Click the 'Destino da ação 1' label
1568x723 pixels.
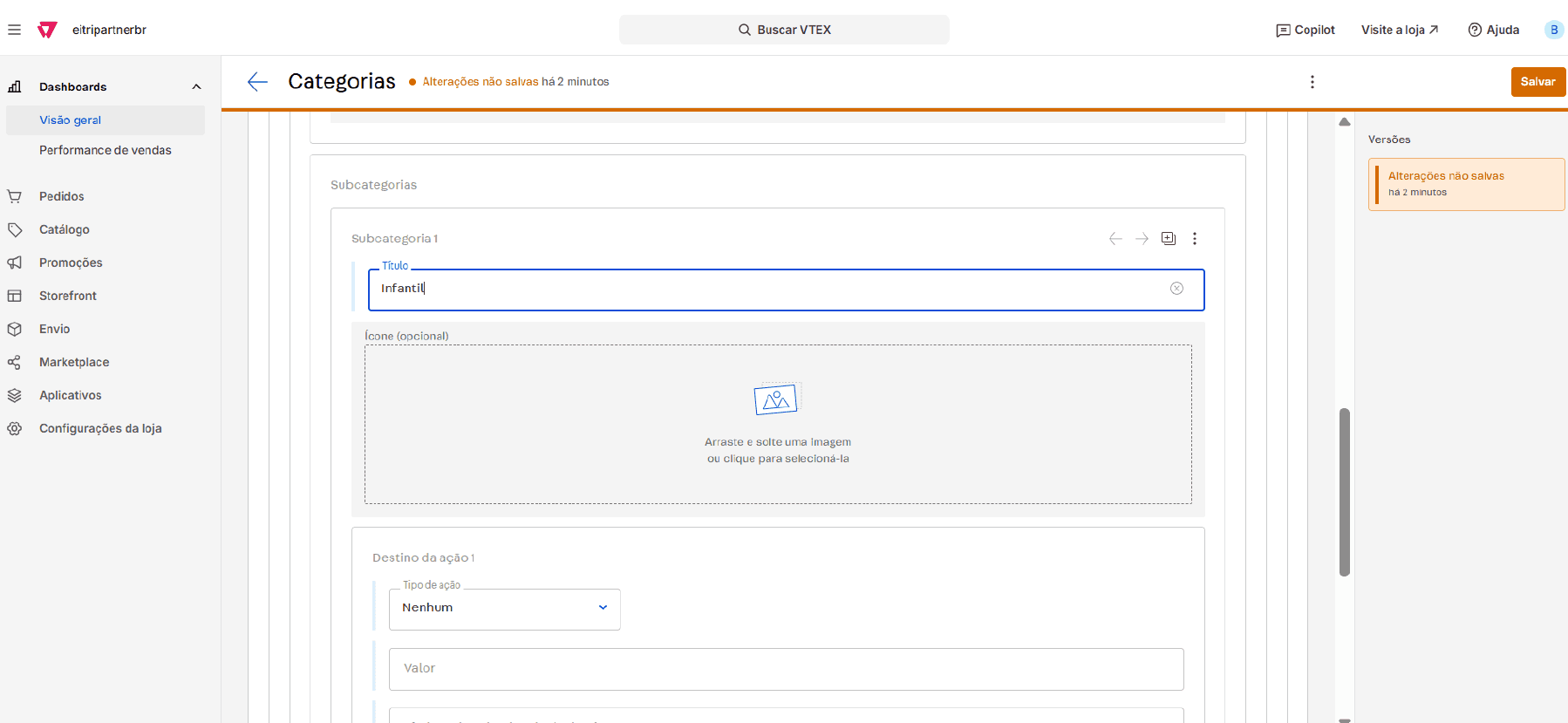pos(423,558)
